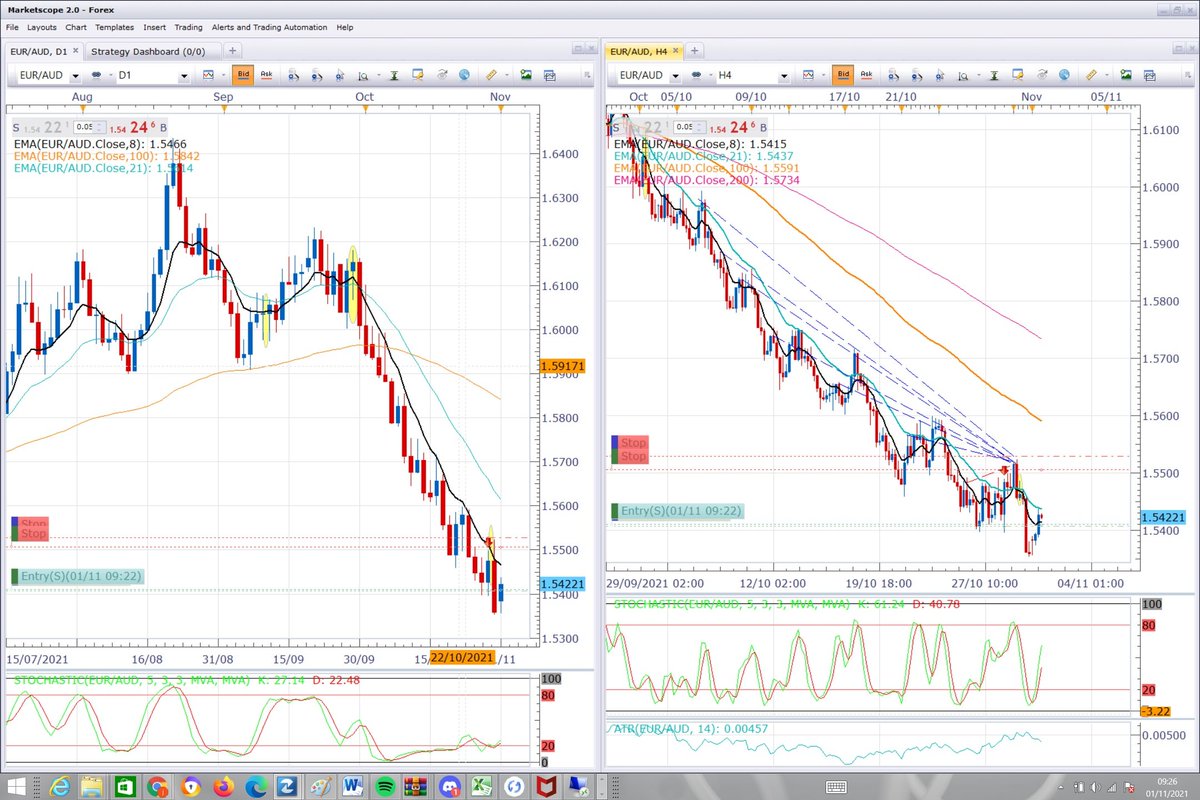Viewport: 1200px width, 800px height.
Task: Click cursor pointer mode icon in D1 toolbar
Action: pos(341,76)
